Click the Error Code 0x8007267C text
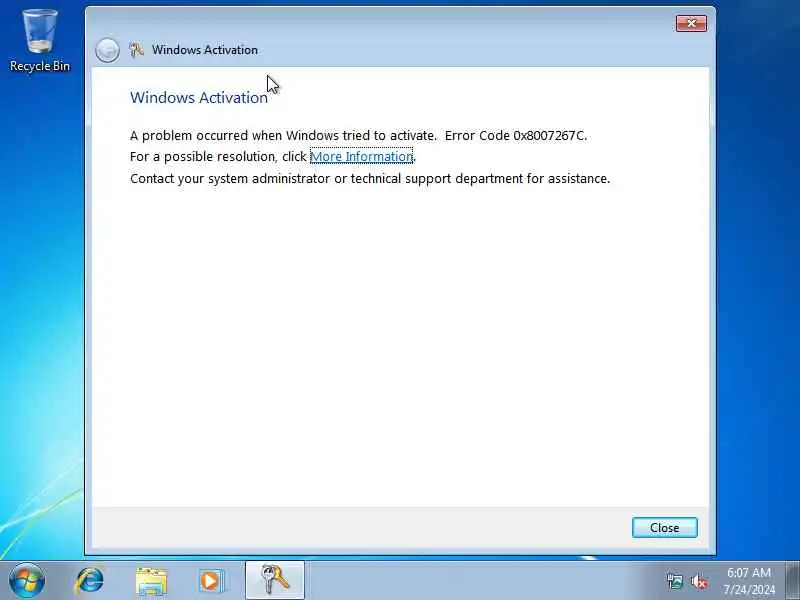 click(515, 136)
